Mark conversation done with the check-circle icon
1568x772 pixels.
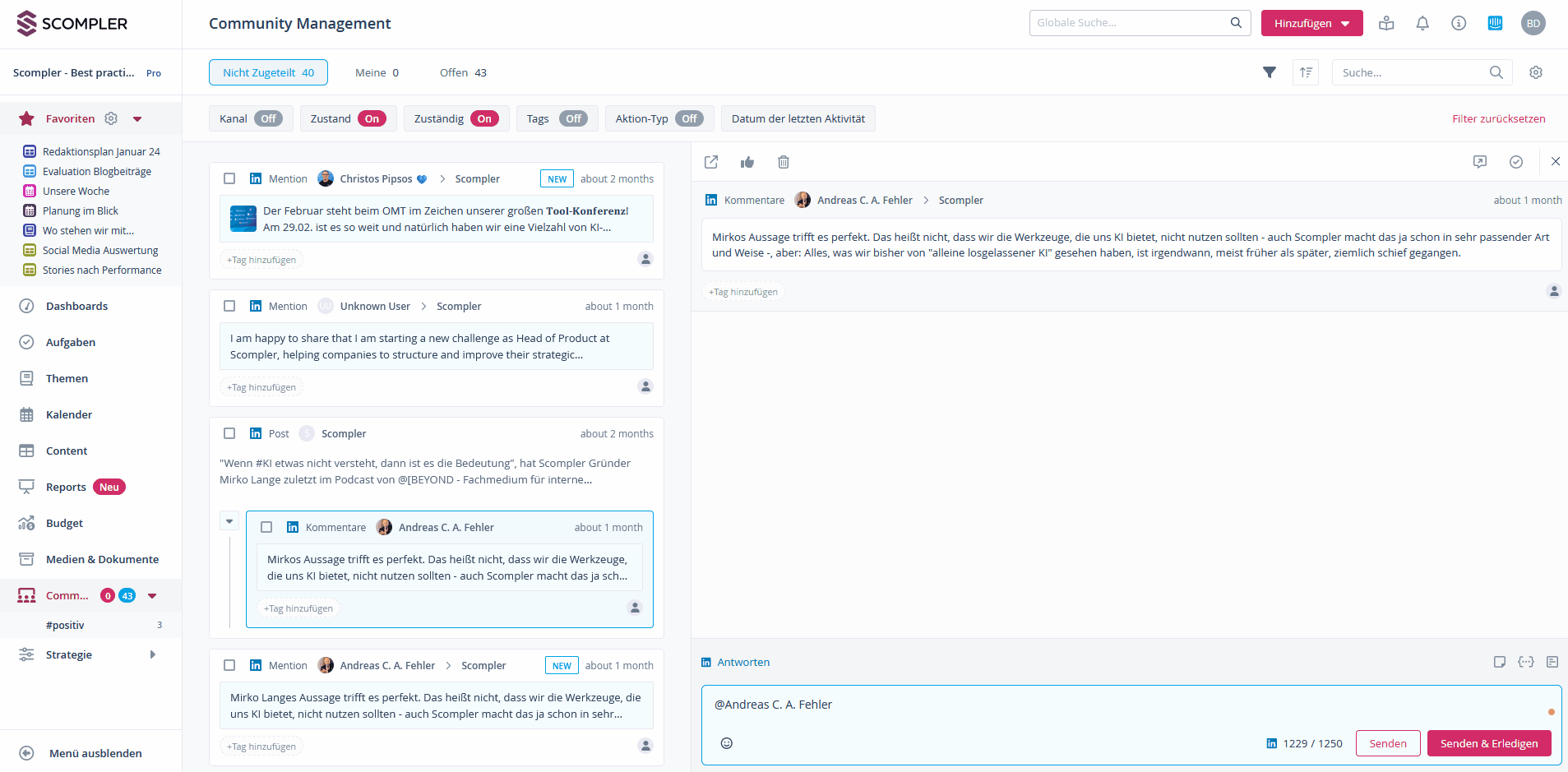[x=1516, y=162]
